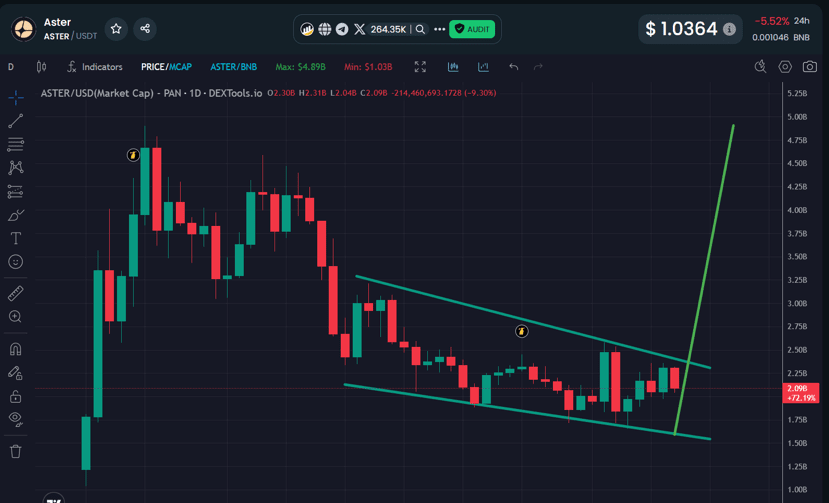Click the 0.001046 BNB price value

[780, 38]
